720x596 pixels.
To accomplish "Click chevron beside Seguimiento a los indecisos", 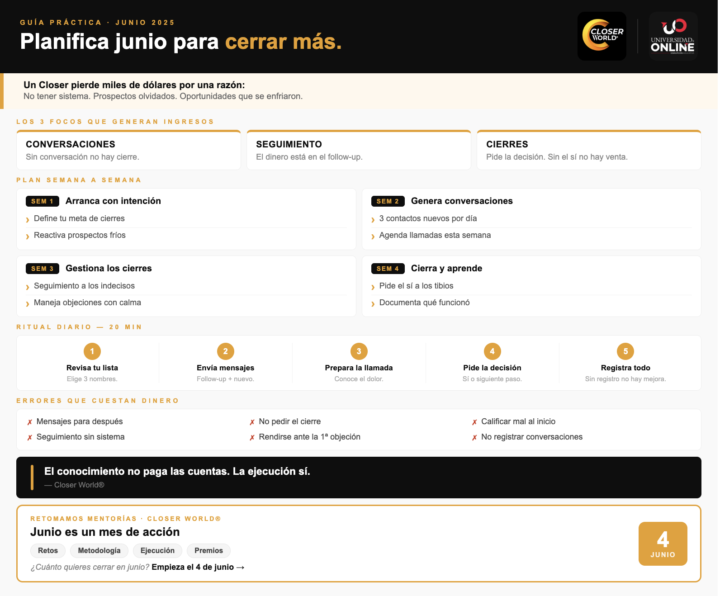I will (28, 287).
